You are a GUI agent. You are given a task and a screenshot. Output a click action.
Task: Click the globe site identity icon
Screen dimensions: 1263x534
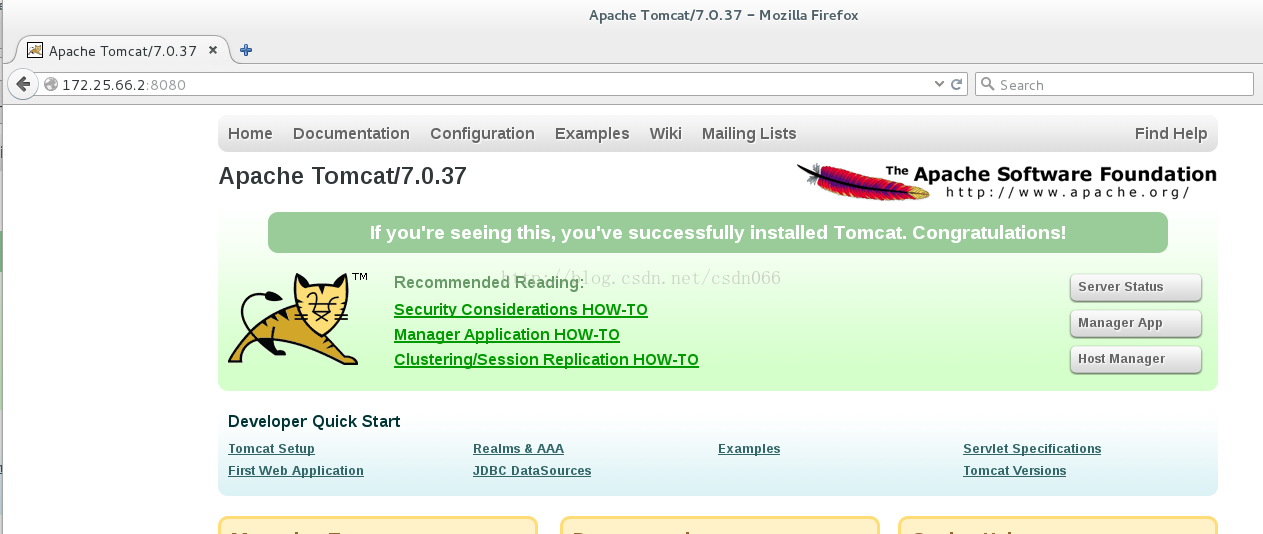tap(51, 85)
